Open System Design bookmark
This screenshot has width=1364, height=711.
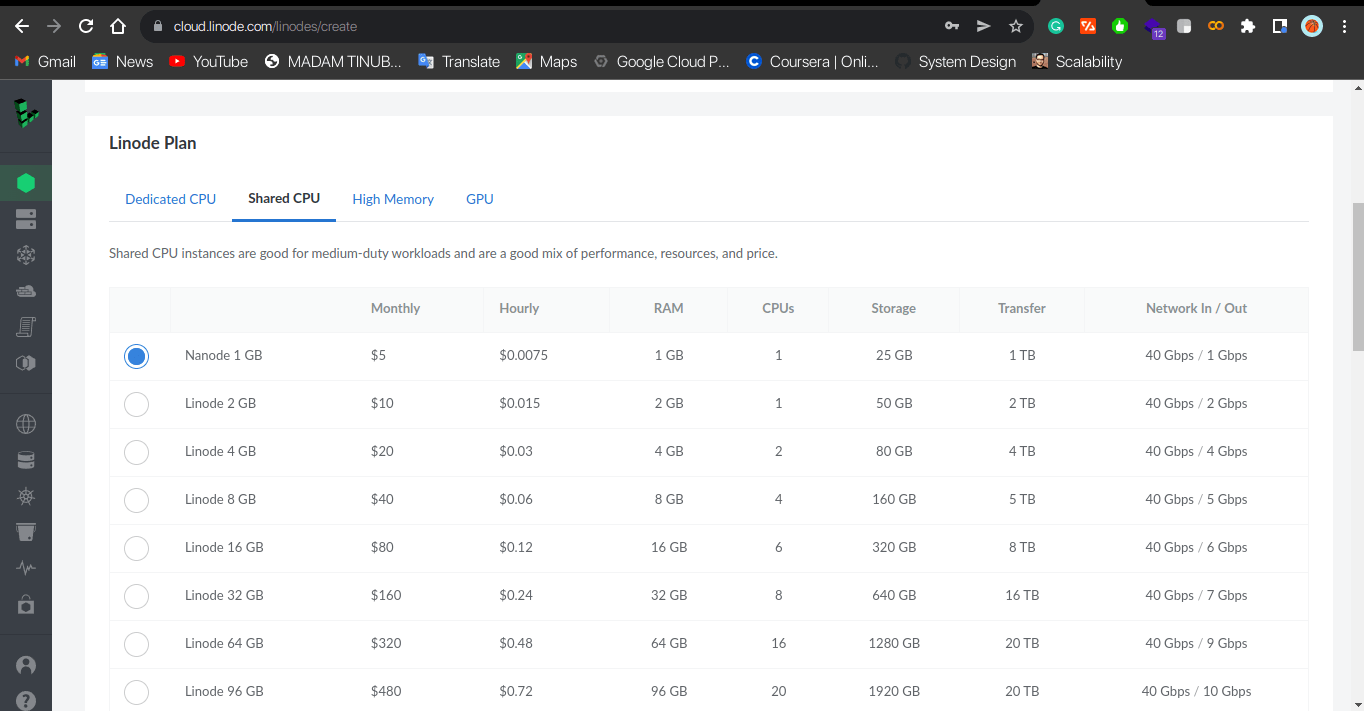coord(955,61)
